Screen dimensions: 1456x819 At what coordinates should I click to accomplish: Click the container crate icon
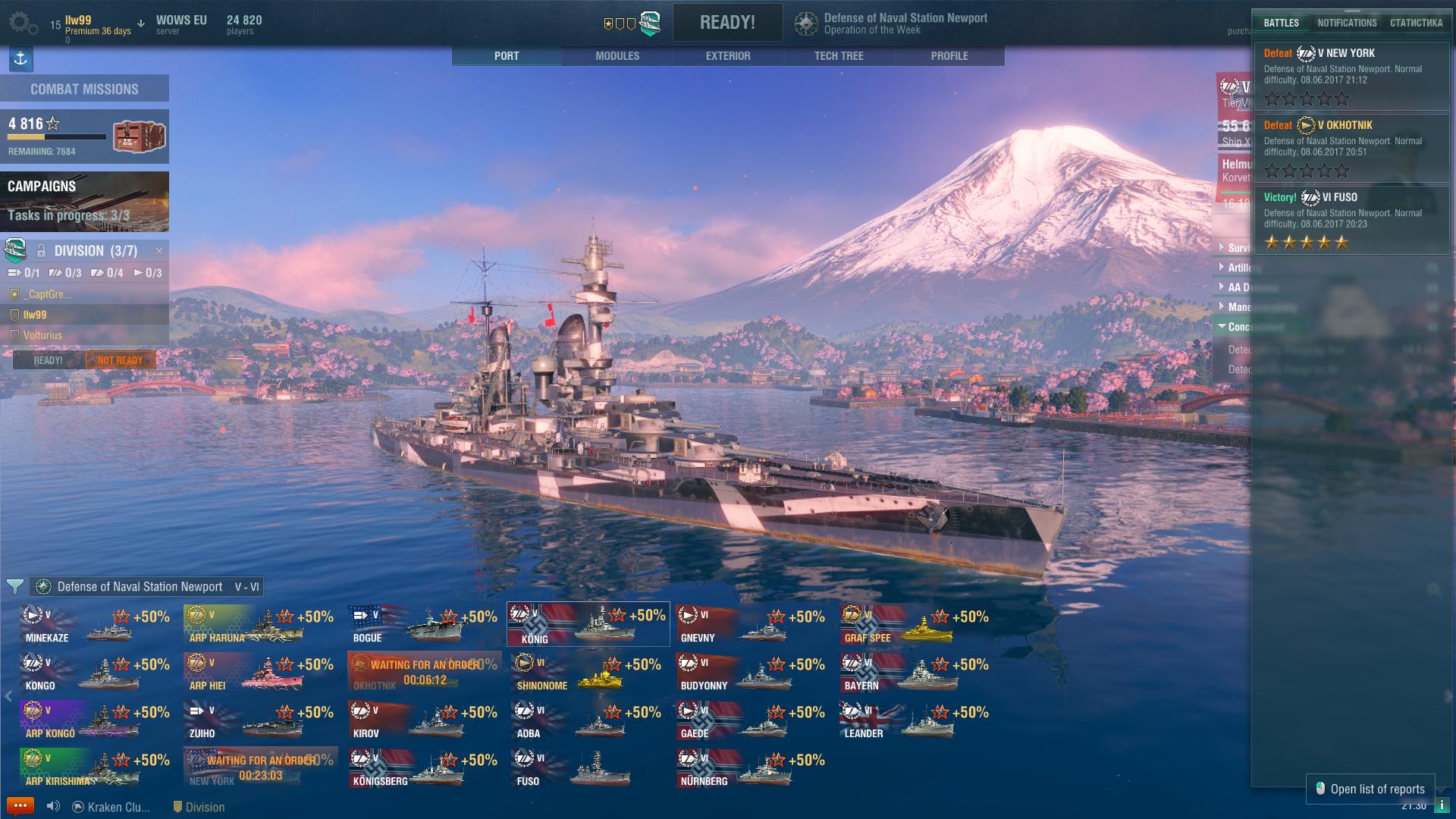click(139, 136)
